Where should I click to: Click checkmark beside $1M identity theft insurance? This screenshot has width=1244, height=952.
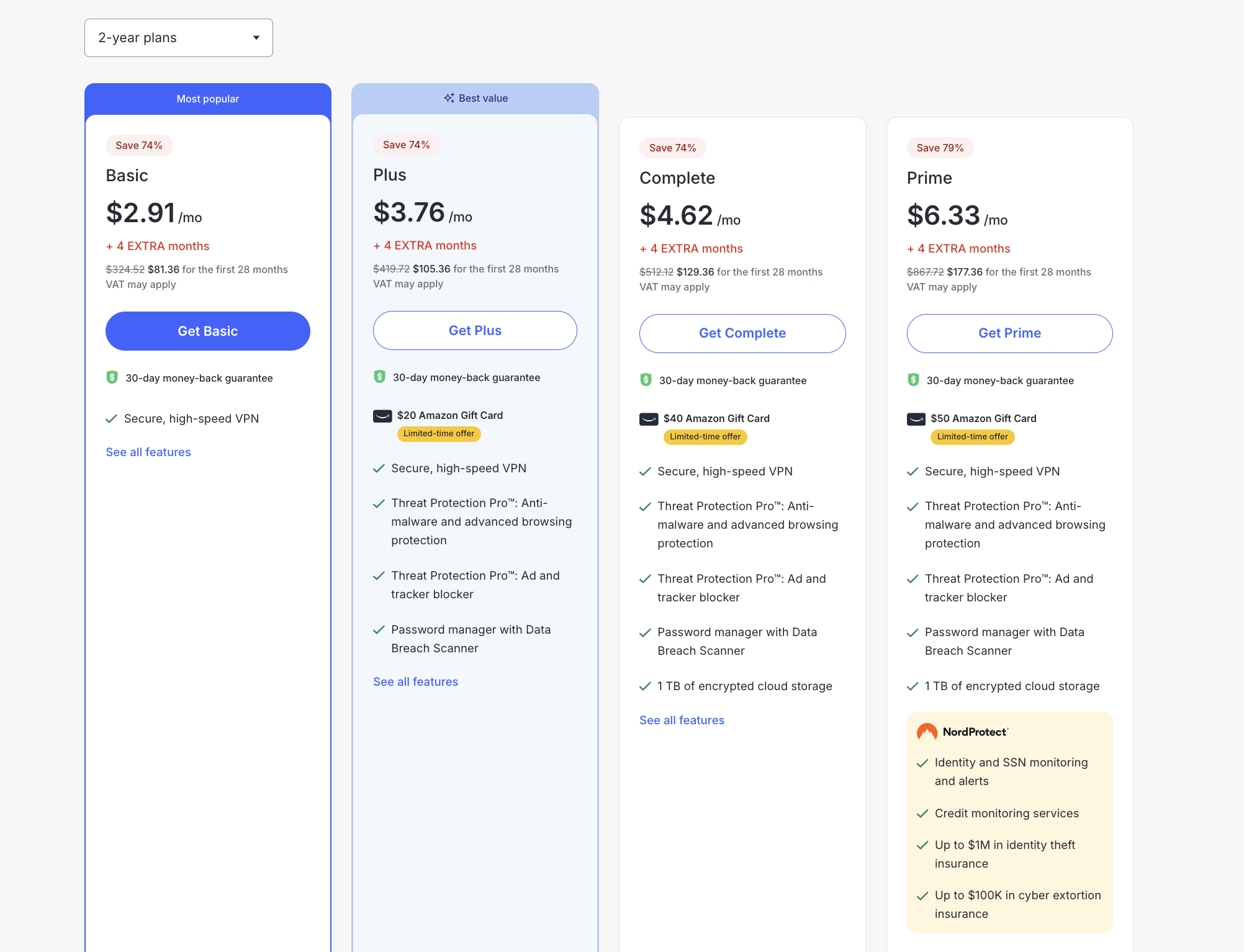point(922,845)
